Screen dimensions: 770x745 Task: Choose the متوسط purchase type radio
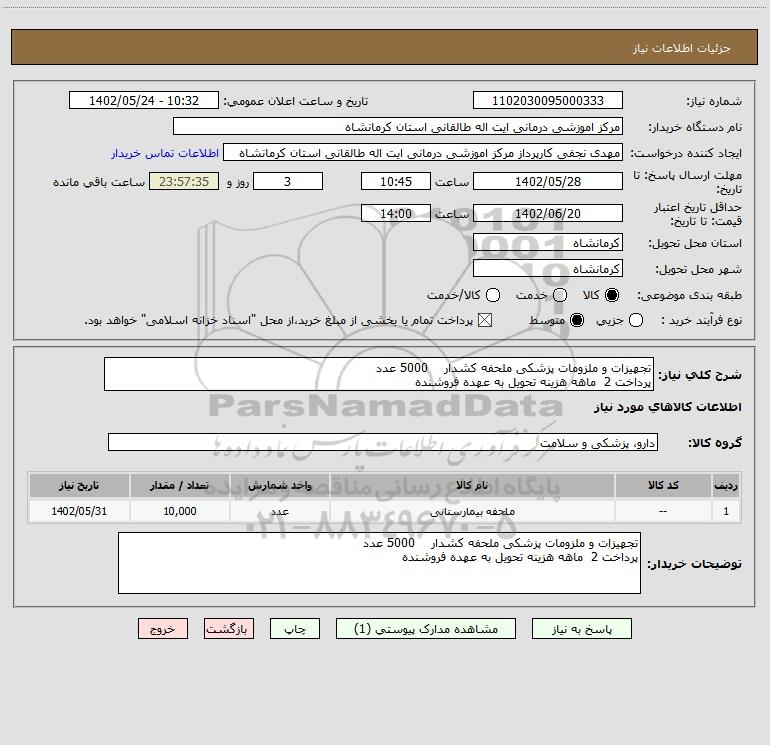[x=577, y=320]
